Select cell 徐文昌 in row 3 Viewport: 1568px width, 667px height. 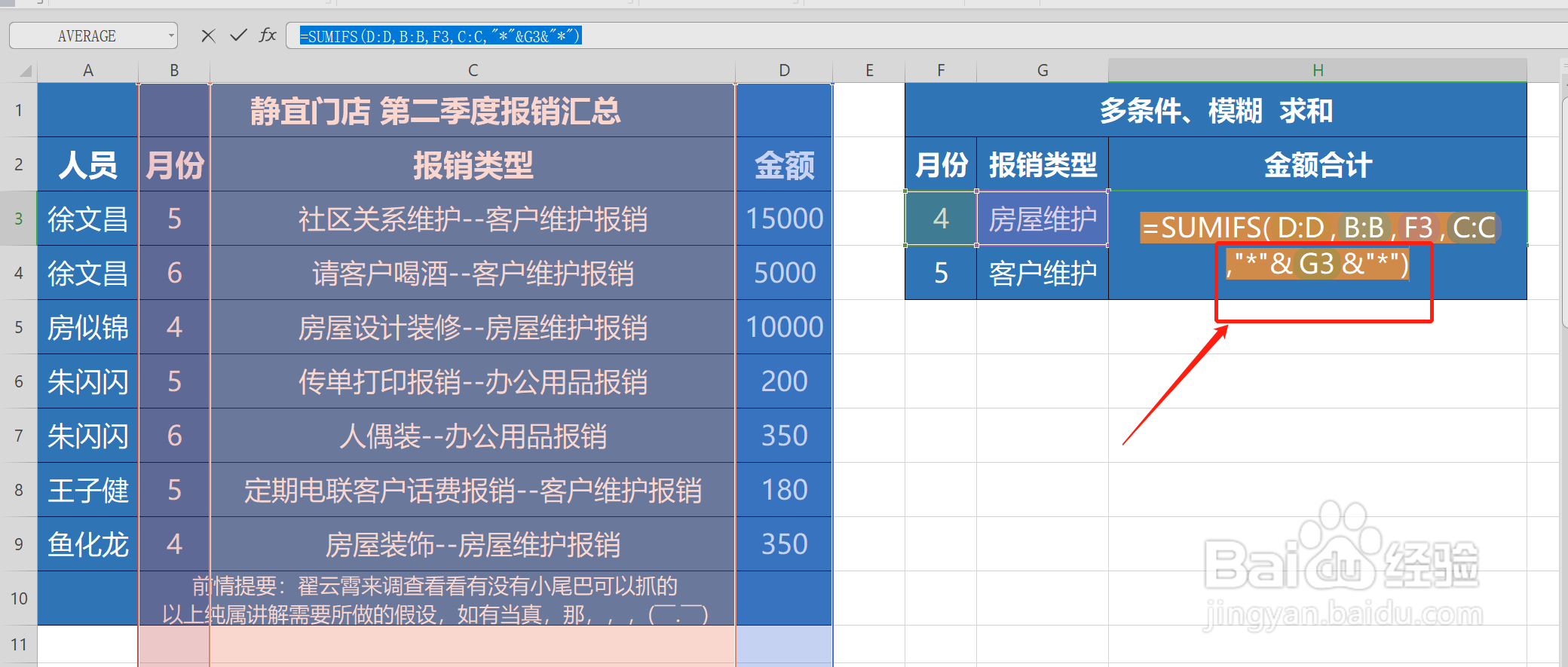87,219
